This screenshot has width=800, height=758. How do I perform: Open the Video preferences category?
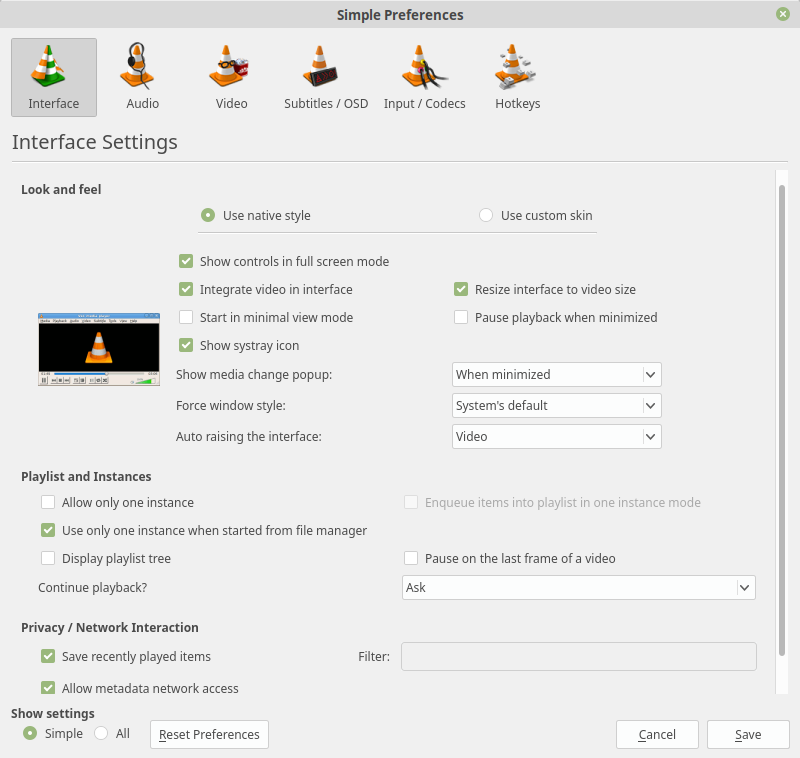[231, 77]
